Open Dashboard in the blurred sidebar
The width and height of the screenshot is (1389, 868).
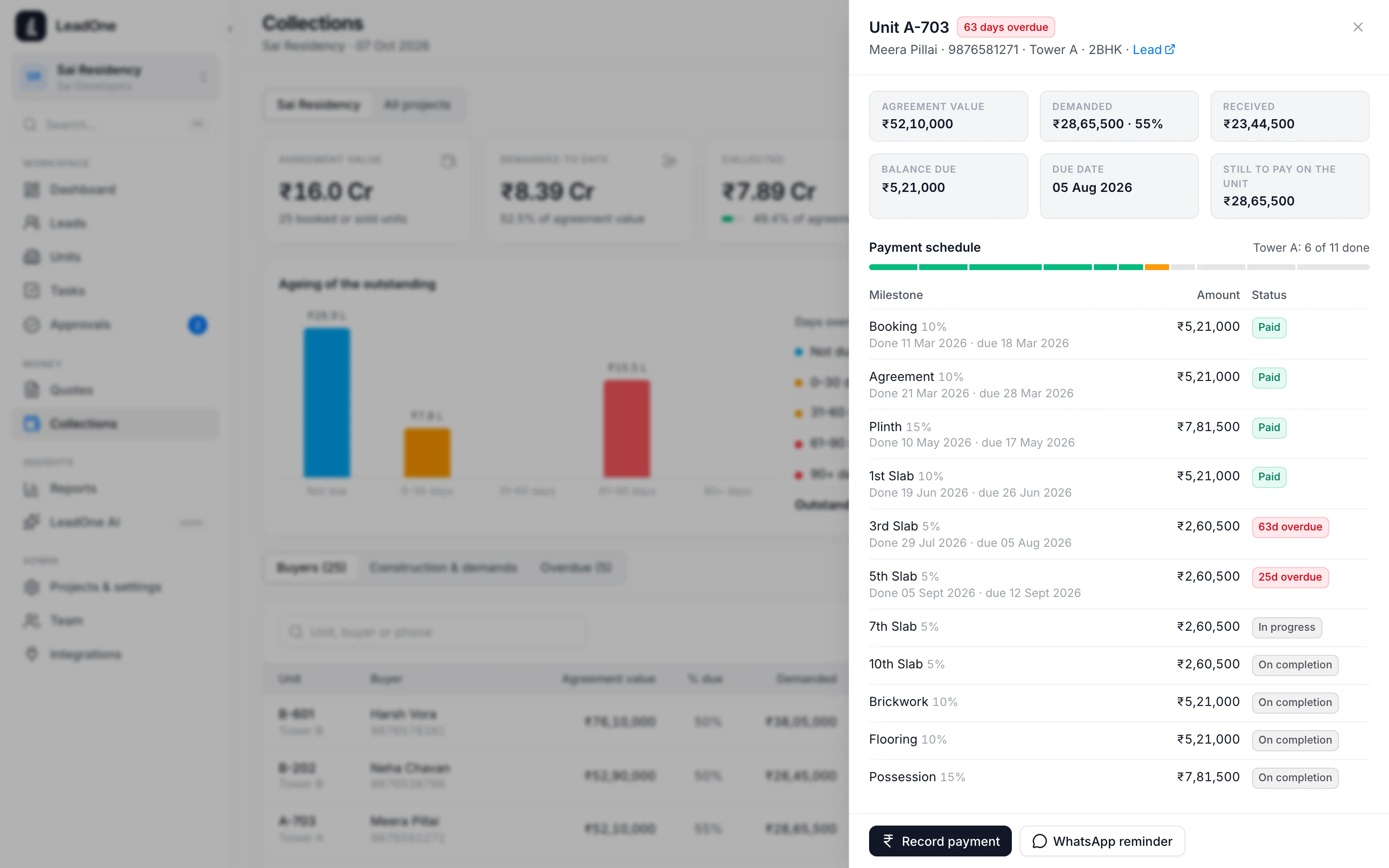(x=115, y=190)
